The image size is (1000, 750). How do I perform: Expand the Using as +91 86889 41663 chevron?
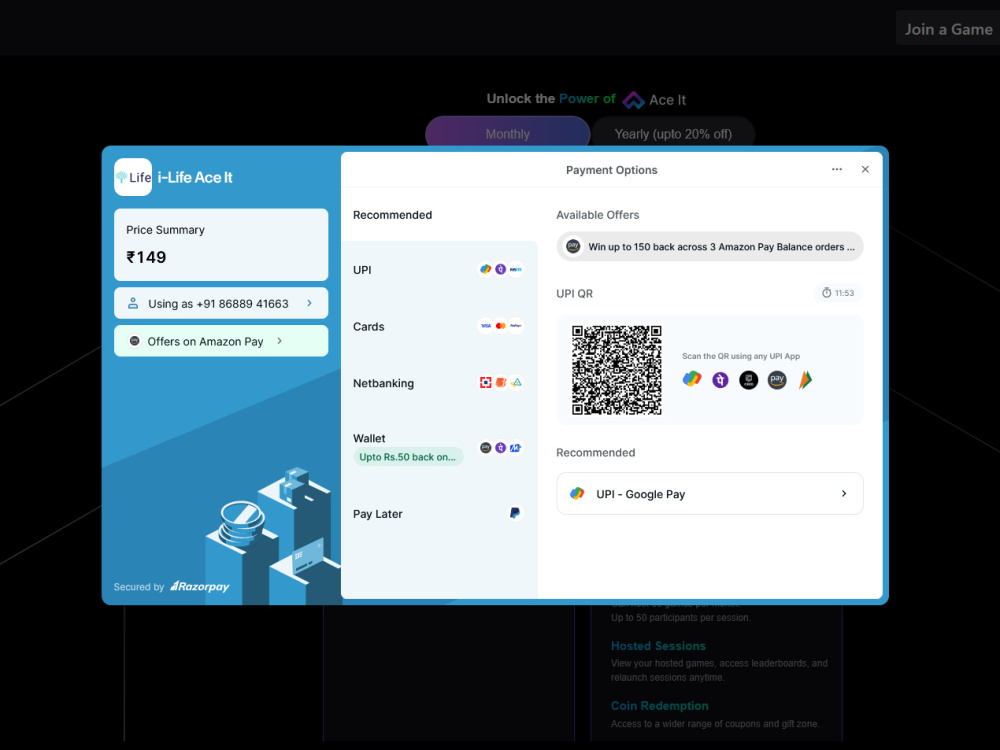[x=309, y=303]
